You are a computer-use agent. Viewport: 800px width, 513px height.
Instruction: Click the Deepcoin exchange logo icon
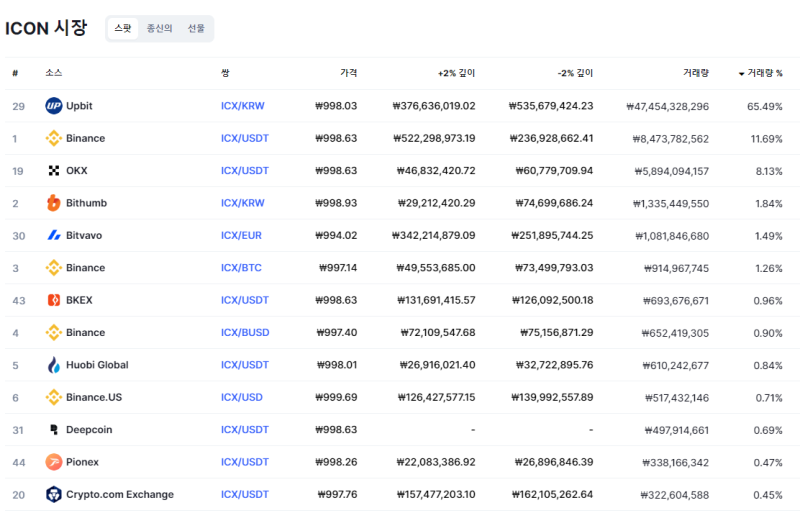54,430
